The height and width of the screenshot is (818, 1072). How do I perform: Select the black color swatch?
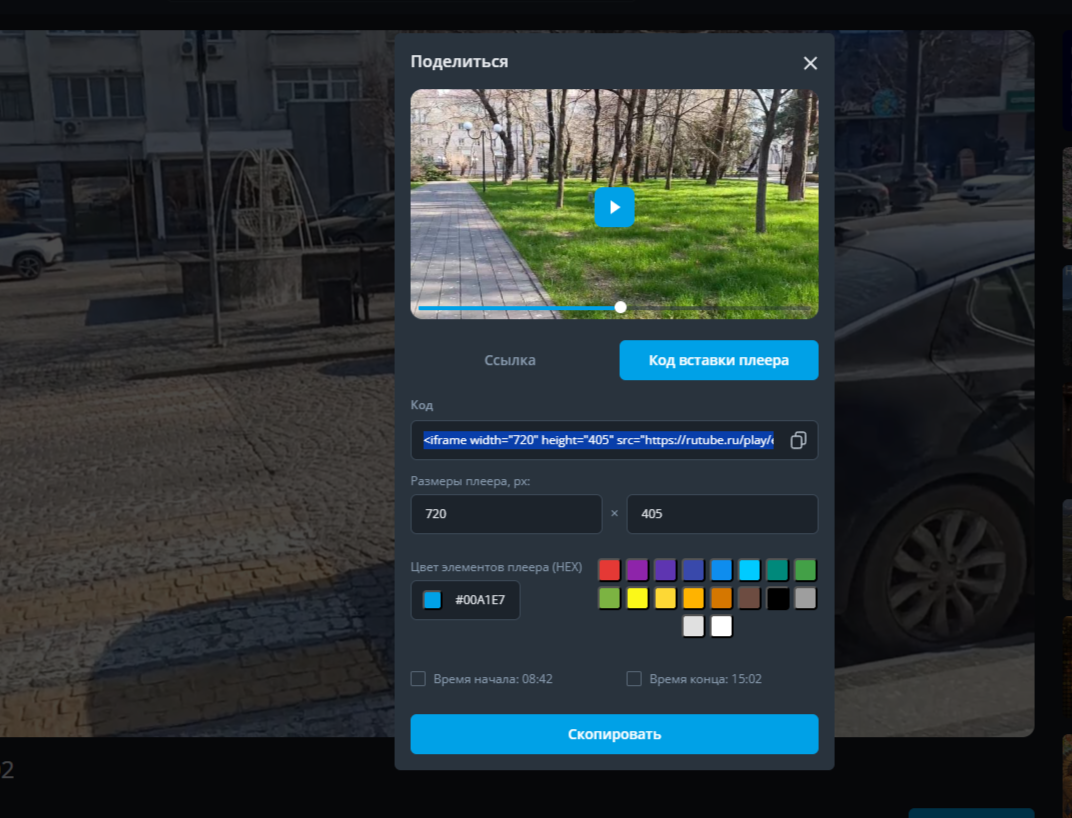[777, 598]
